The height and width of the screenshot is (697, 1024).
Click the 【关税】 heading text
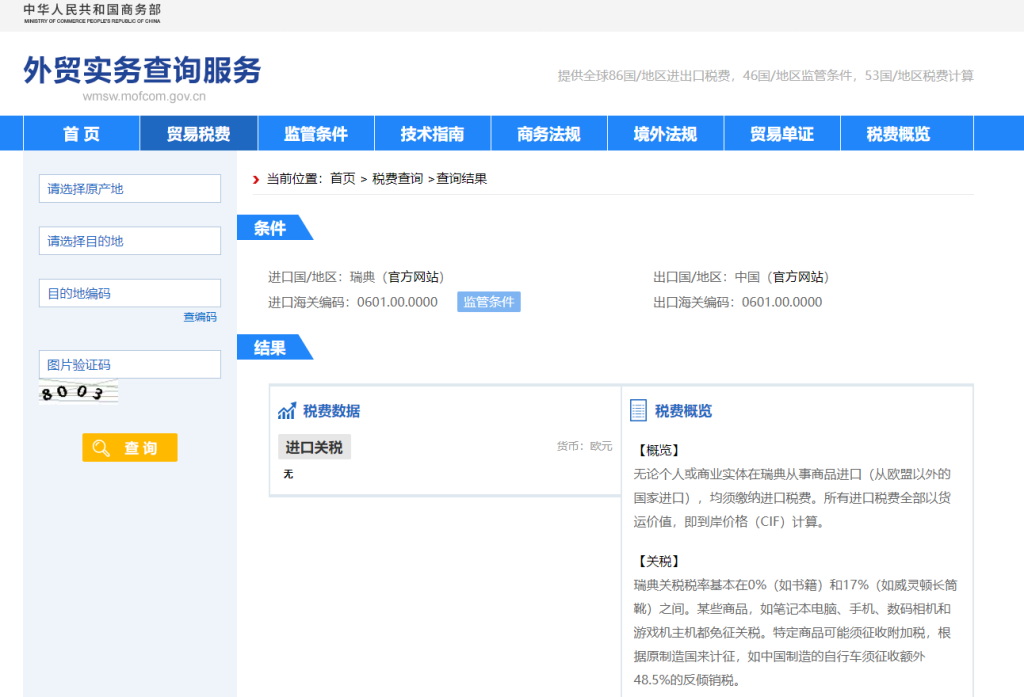[659, 561]
